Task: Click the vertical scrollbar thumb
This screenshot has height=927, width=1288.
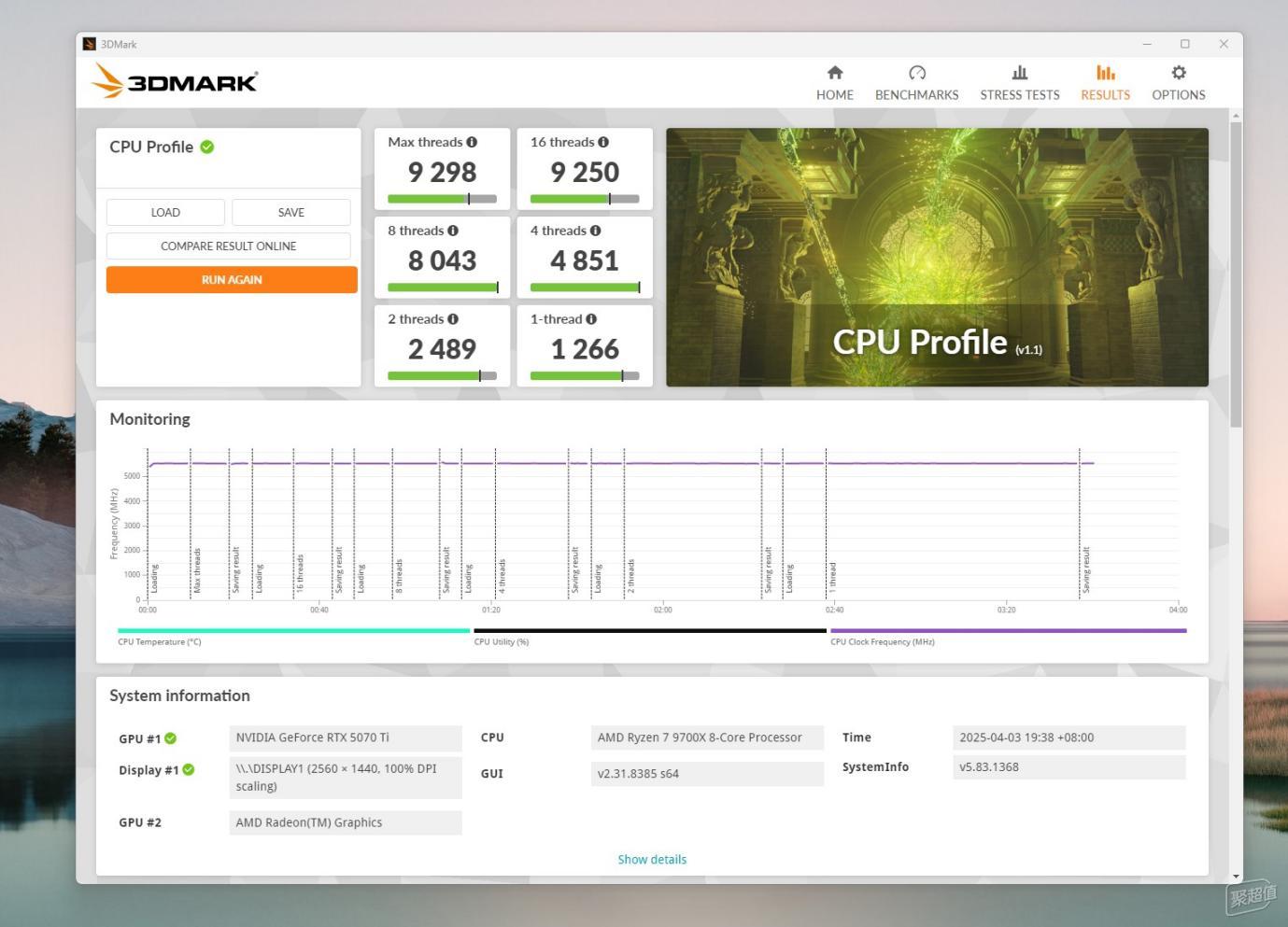Action: tap(1236, 274)
